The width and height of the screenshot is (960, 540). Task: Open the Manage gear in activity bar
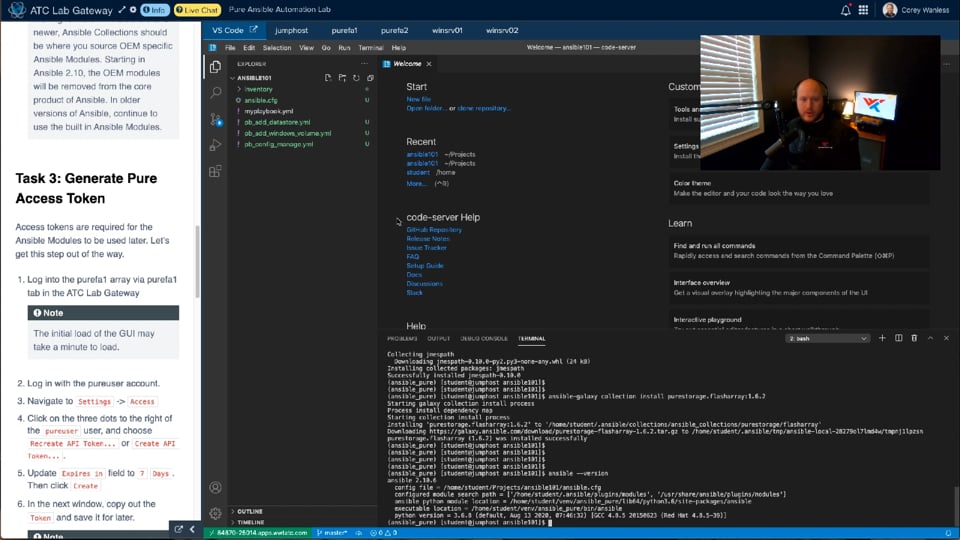216,513
